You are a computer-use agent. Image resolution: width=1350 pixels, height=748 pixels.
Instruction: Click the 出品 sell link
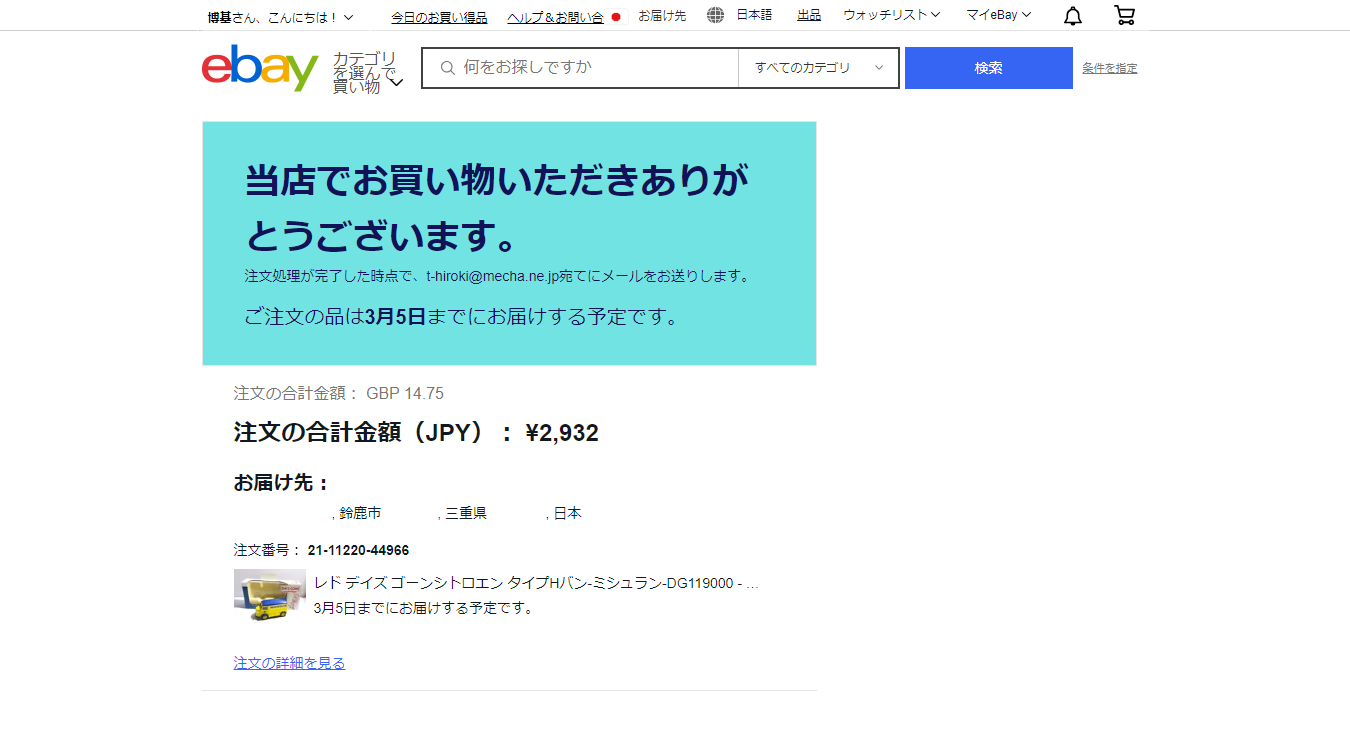(809, 15)
